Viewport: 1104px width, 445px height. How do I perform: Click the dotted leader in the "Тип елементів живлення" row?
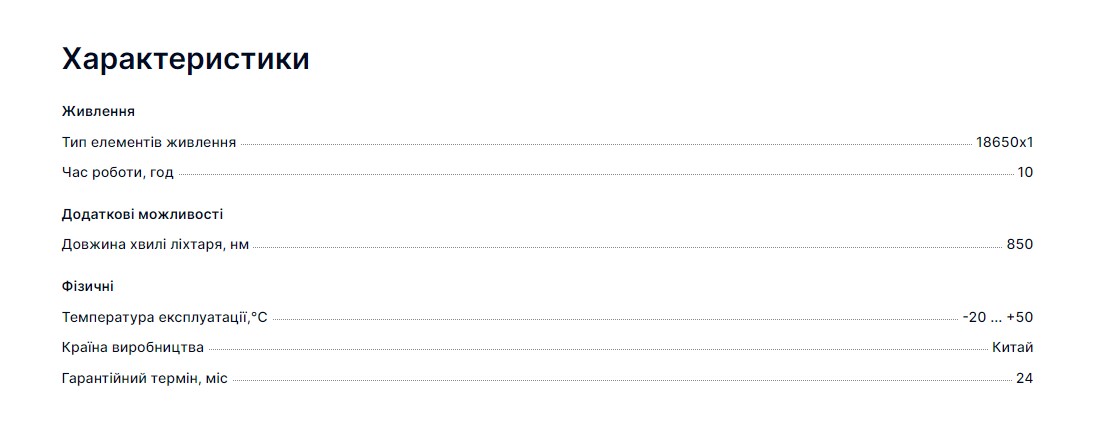[605, 145]
